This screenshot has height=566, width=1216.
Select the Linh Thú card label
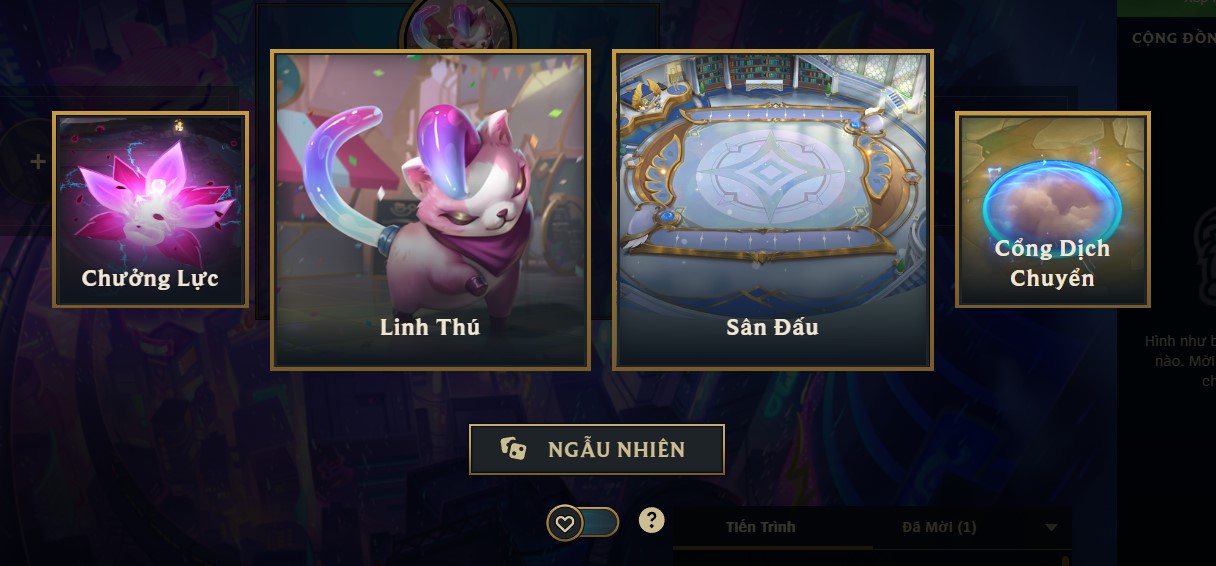(430, 327)
